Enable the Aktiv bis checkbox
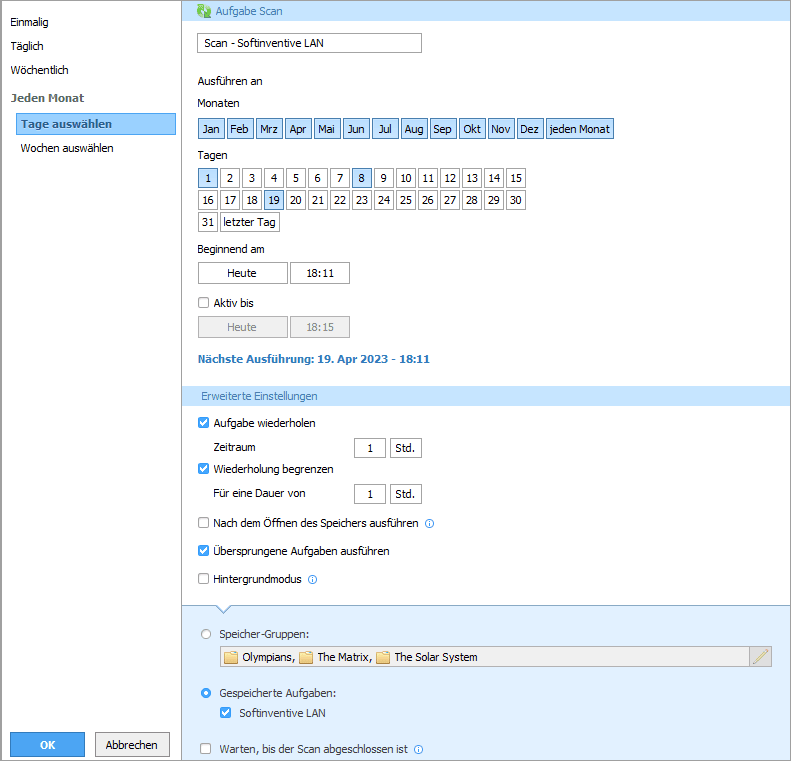This screenshot has height=761, width=791. (x=204, y=303)
